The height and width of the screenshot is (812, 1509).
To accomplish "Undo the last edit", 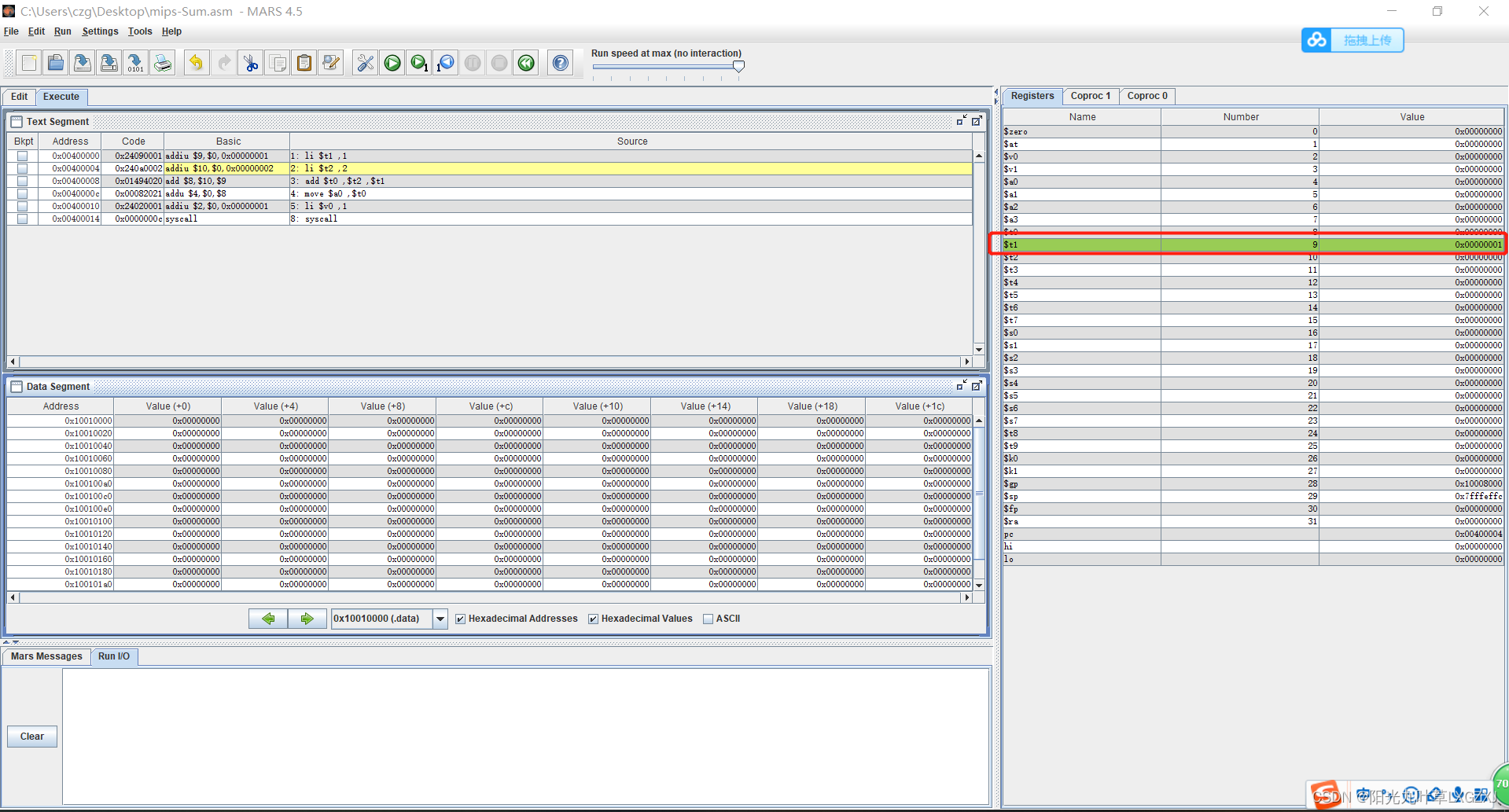I will pyautogui.click(x=197, y=63).
